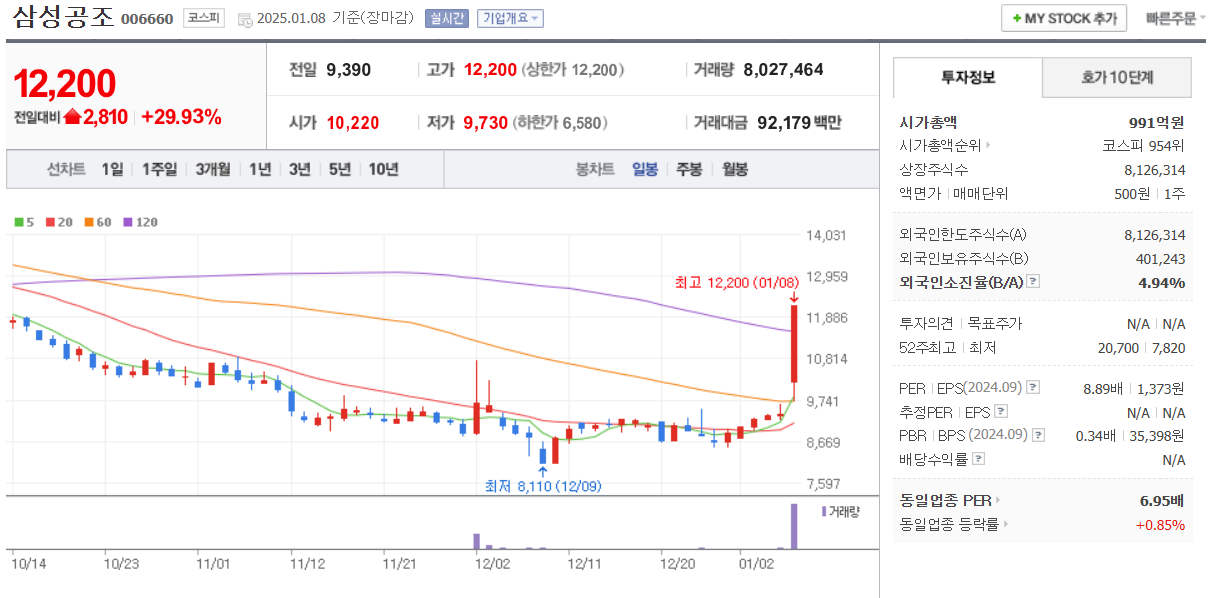Click the 시가 value 10,220
Image resolution: width=1212 pixels, height=598 pixels.
(x=353, y=123)
